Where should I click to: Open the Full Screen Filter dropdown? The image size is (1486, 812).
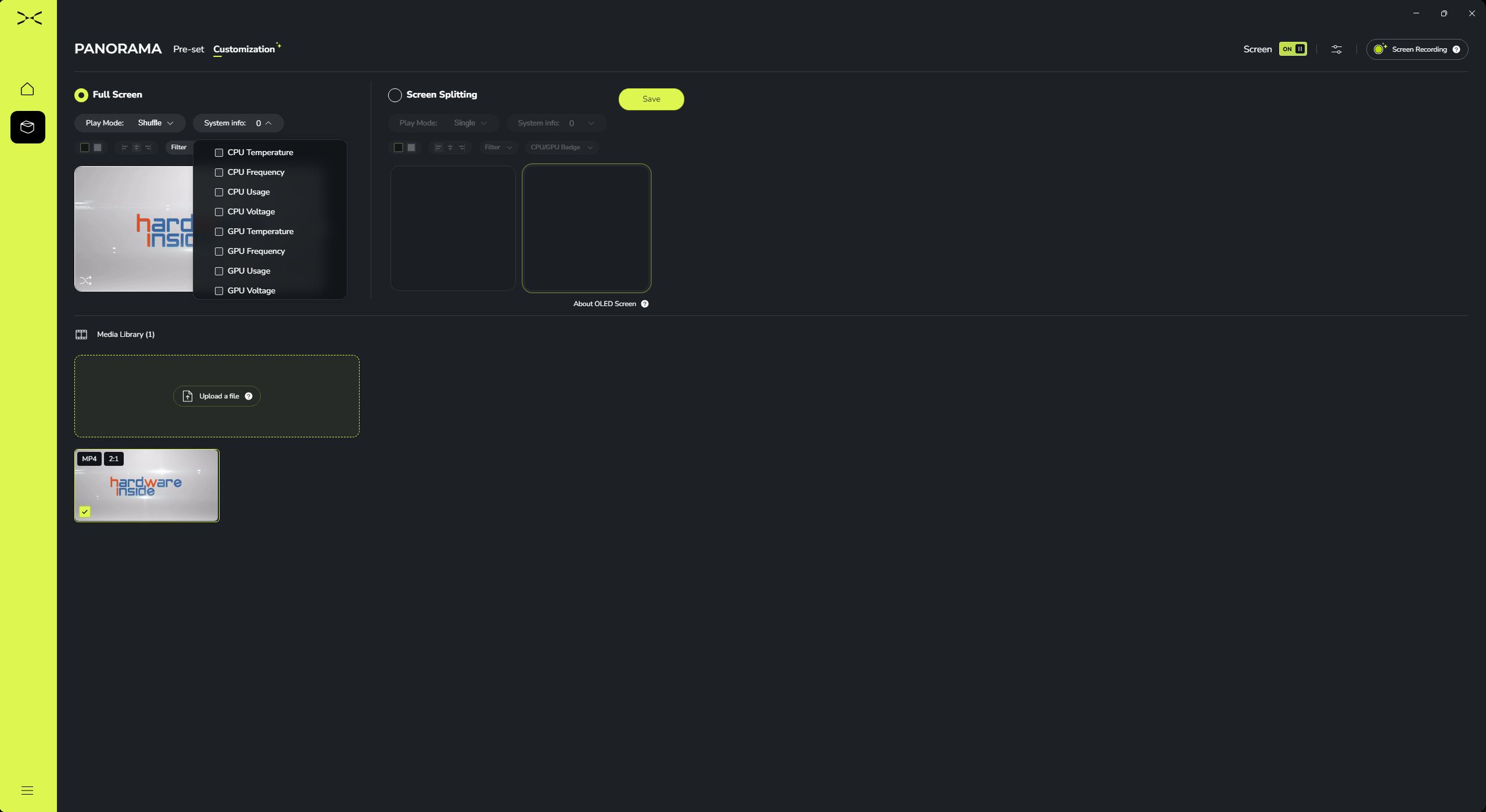(x=179, y=148)
